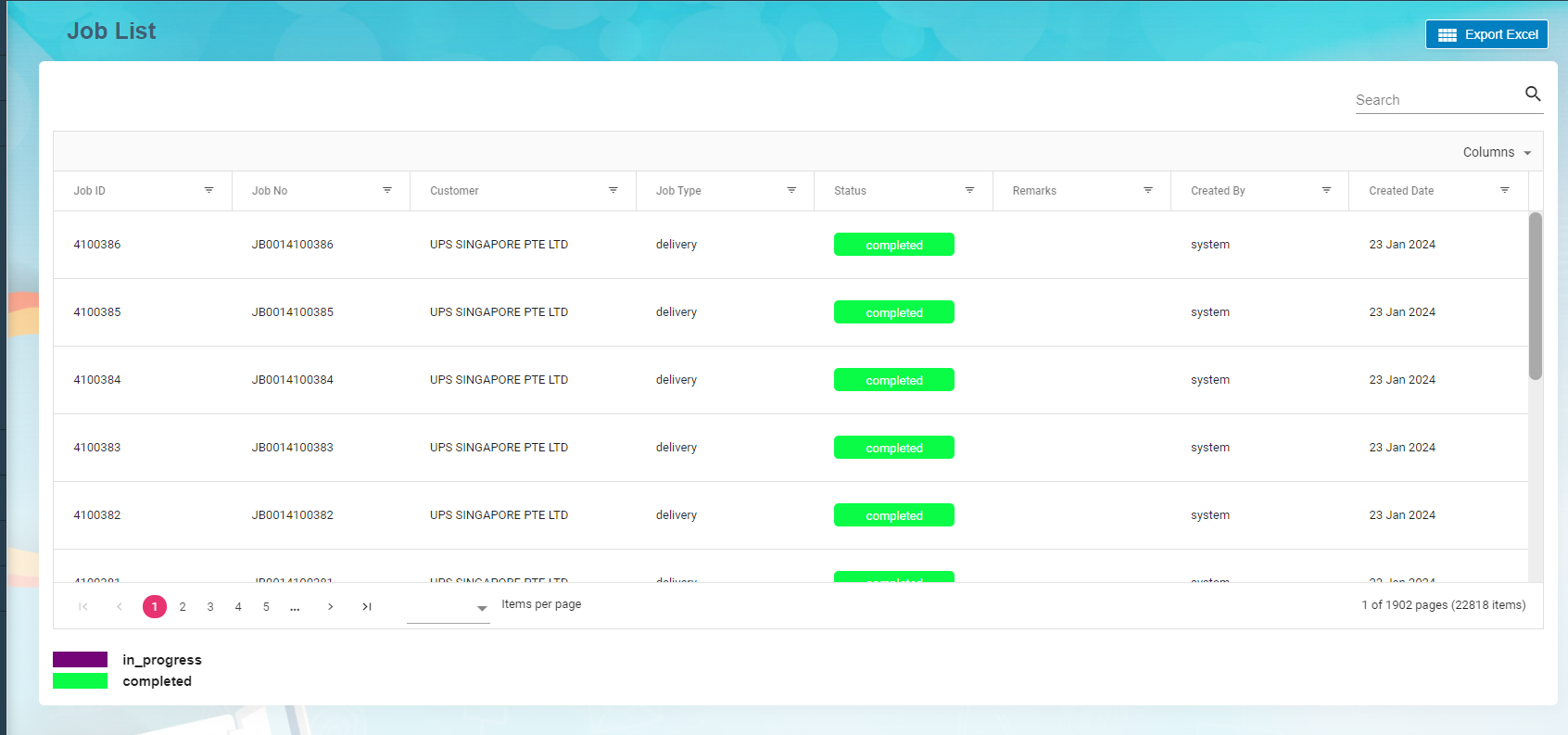The height and width of the screenshot is (735, 1568).
Task: Open the Created By column filter icon
Action: tap(1326, 190)
